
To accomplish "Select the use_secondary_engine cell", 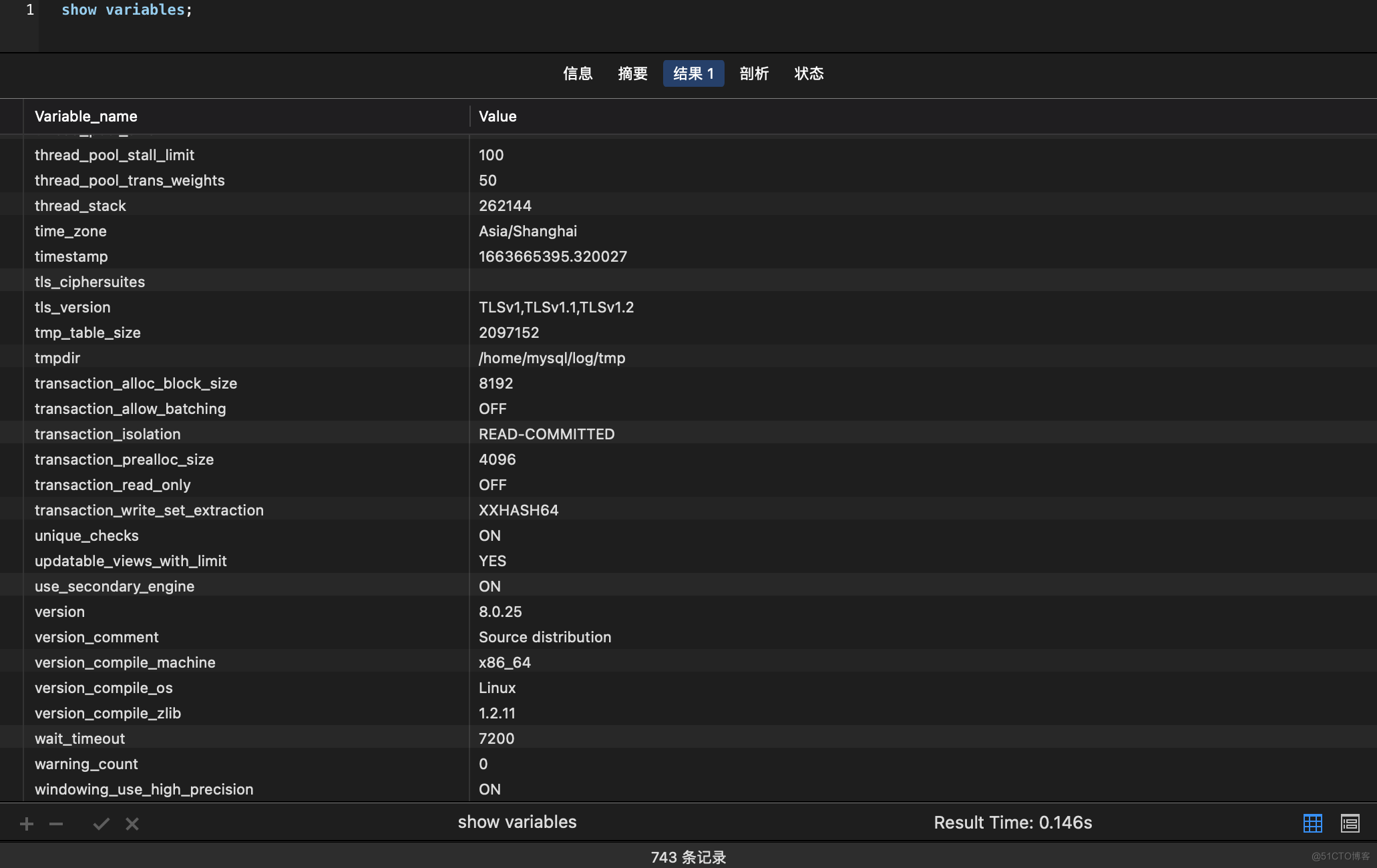I will [114, 586].
